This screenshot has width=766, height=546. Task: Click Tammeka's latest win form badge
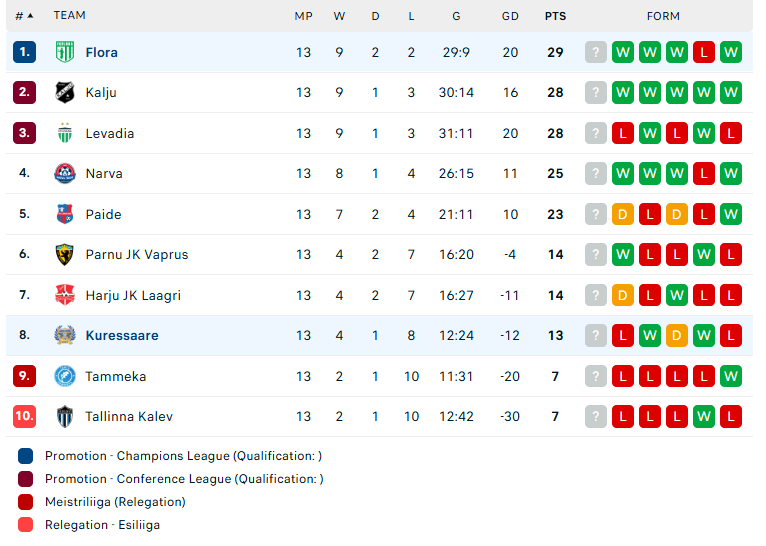(731, 376)
